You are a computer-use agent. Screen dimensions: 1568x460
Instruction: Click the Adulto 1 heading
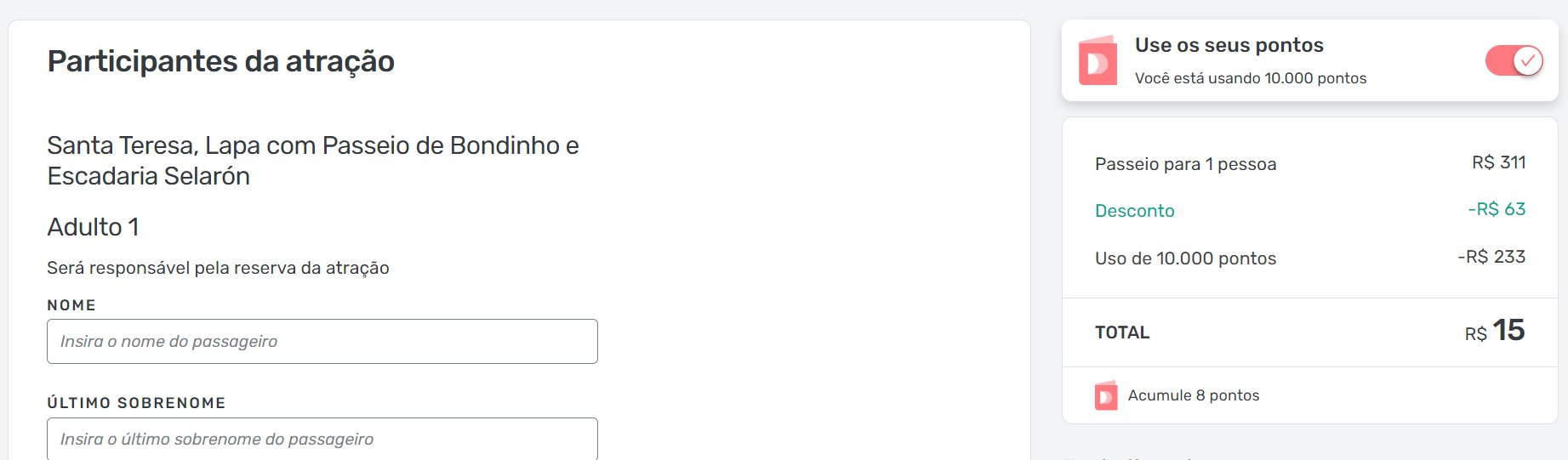[x=93, y=227]
